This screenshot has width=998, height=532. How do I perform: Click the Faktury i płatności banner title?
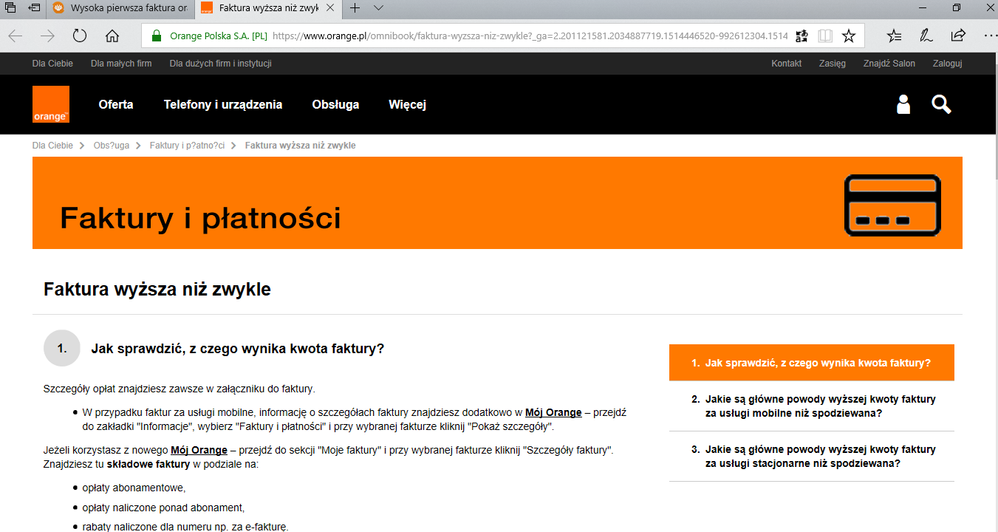[200, 218]
